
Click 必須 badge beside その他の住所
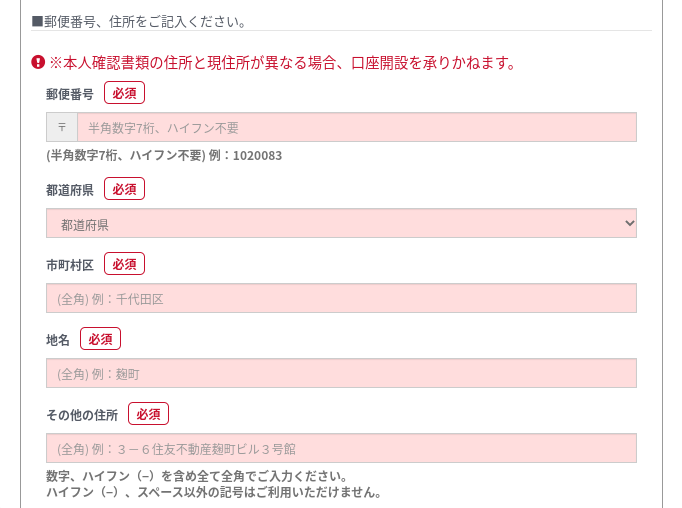coord(148,414)
